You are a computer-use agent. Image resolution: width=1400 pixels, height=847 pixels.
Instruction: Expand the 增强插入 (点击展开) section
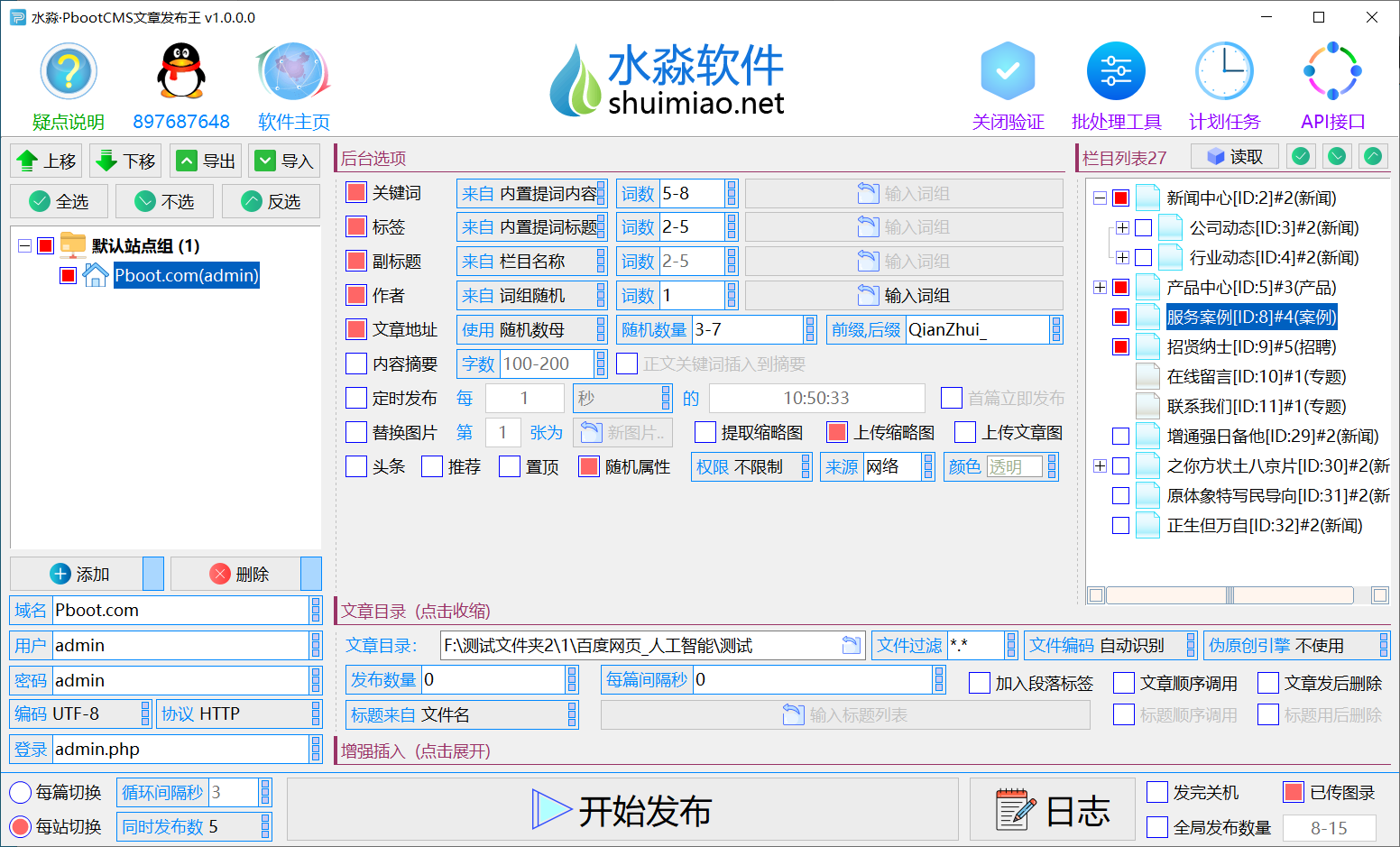[416, 750]
